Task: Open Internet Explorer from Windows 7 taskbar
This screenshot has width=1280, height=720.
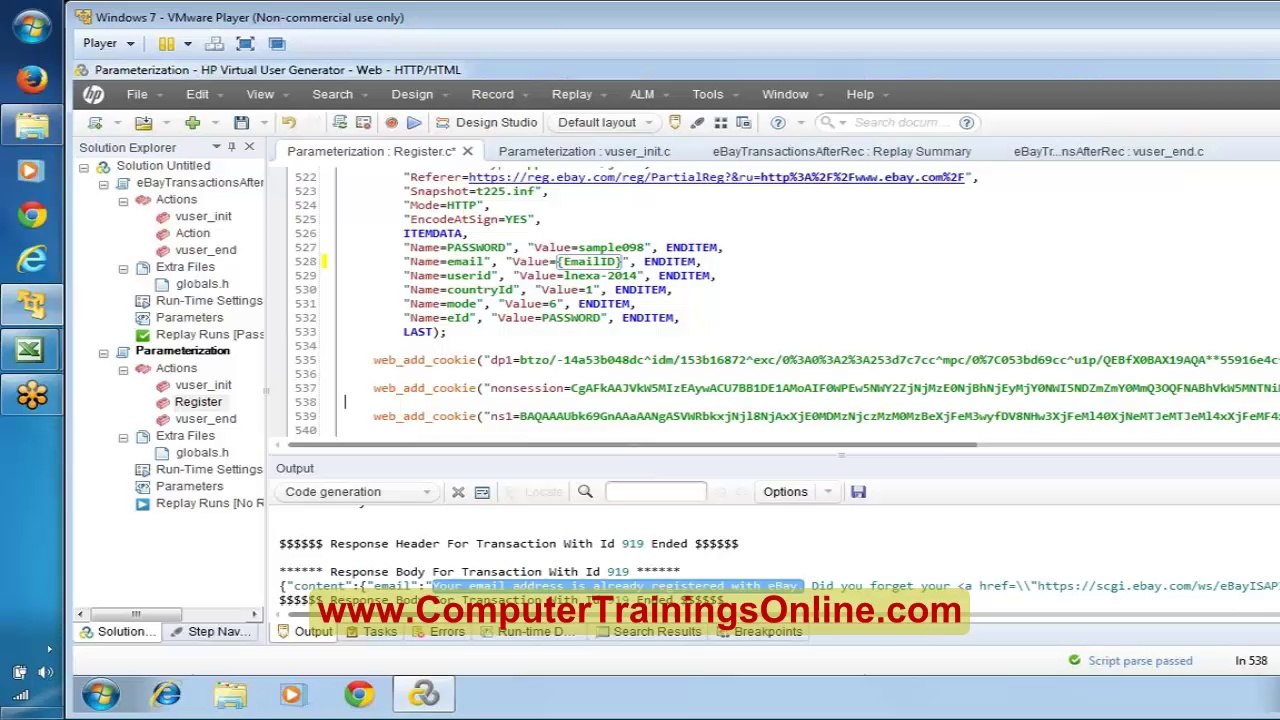Action: (x=166, y=694)
